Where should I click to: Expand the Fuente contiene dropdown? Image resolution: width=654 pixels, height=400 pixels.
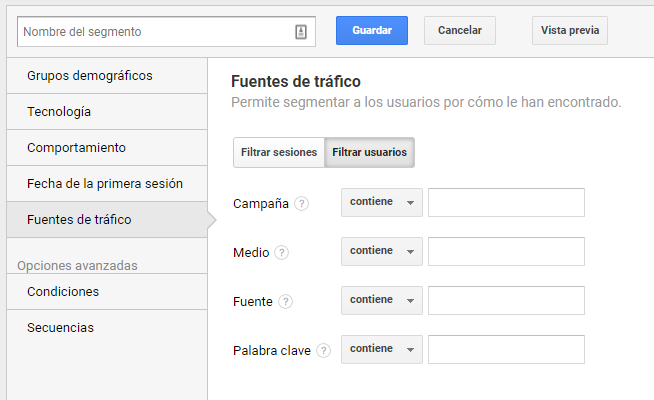[x=382, y=300]
